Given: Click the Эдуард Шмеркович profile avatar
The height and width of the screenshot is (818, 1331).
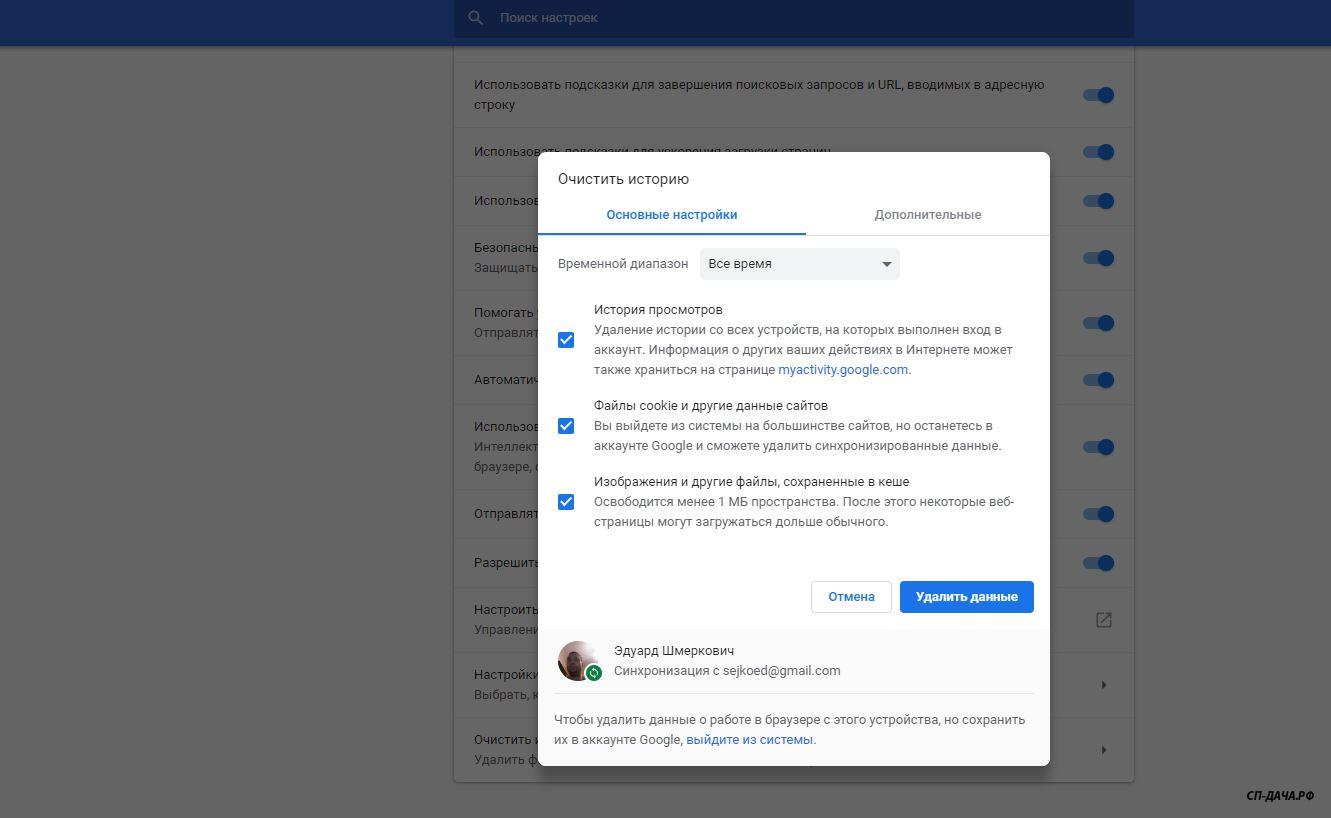Looking at the screenshot, I should coord(576,660).
